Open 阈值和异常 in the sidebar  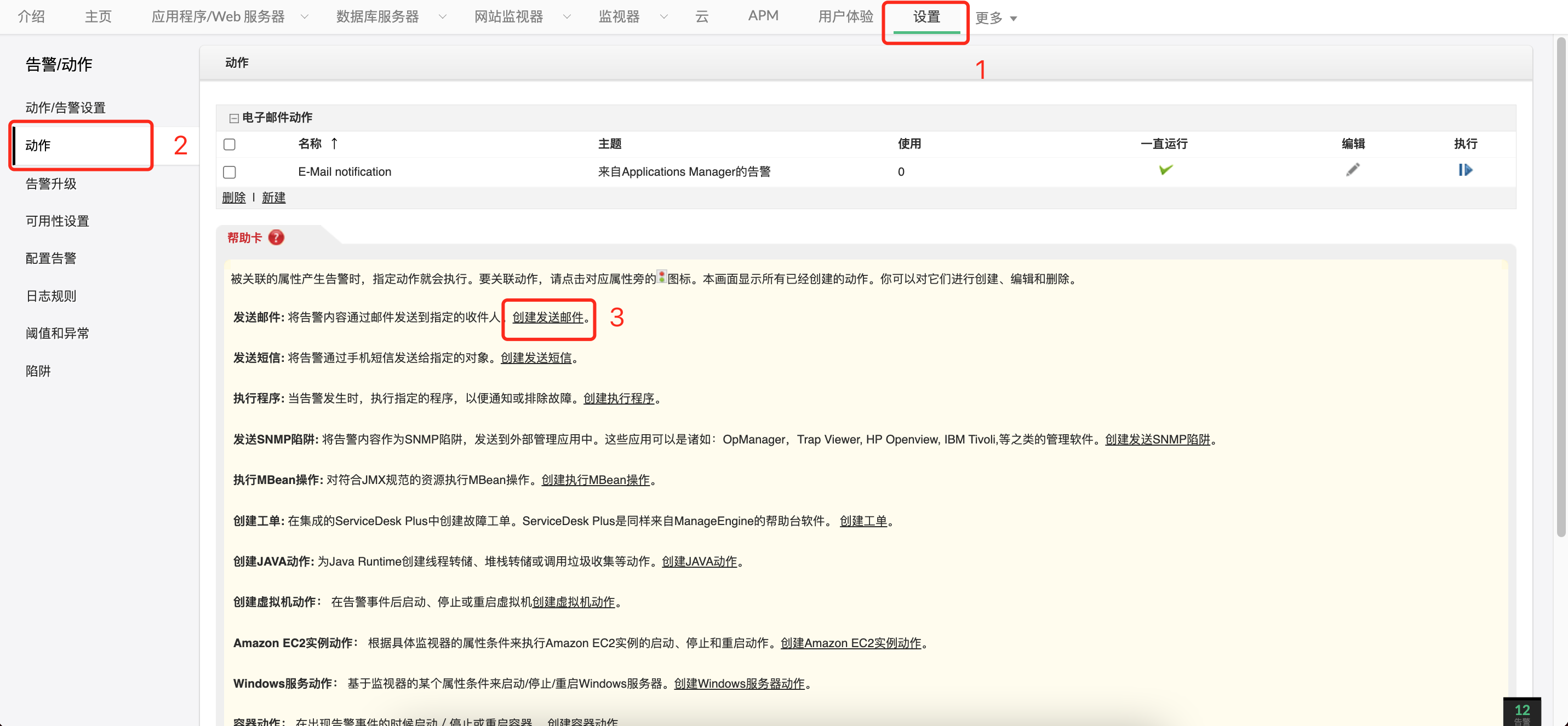(x=57, y=333)
